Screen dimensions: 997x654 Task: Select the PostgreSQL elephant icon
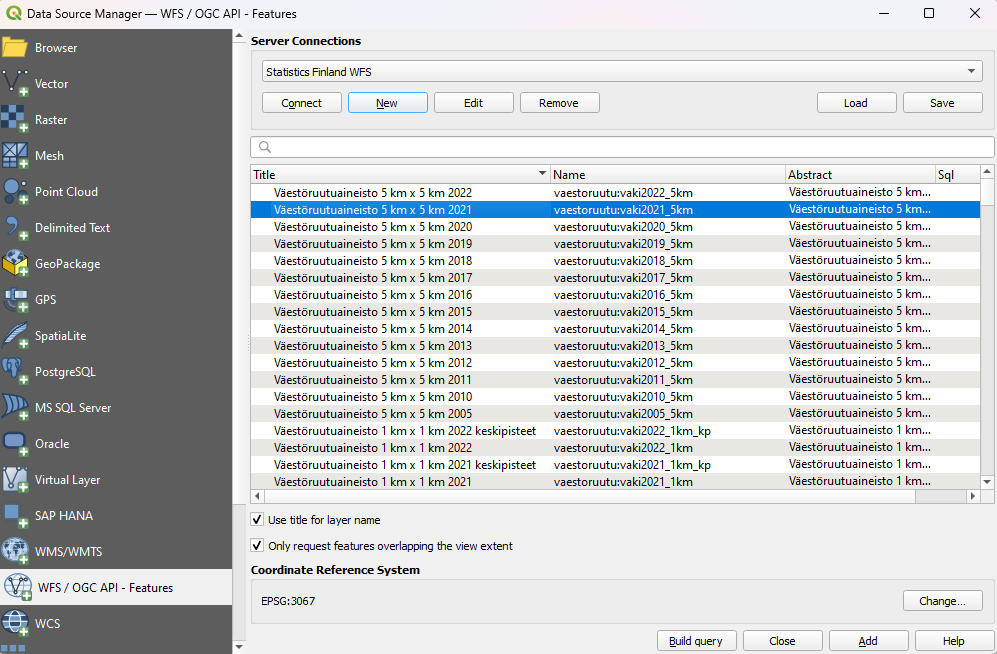[15, 372]
